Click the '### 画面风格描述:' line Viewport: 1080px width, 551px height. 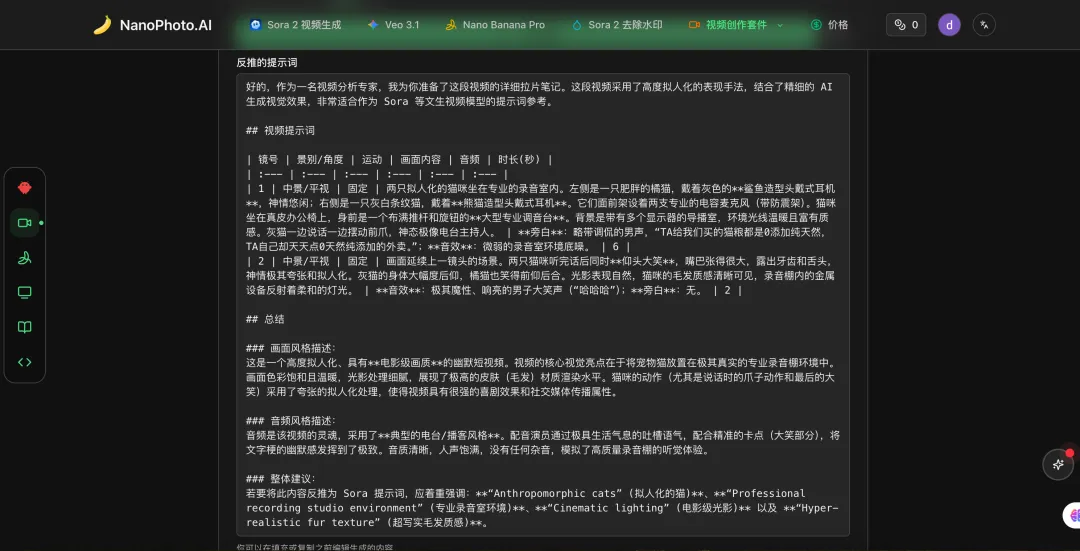[291, 349]
